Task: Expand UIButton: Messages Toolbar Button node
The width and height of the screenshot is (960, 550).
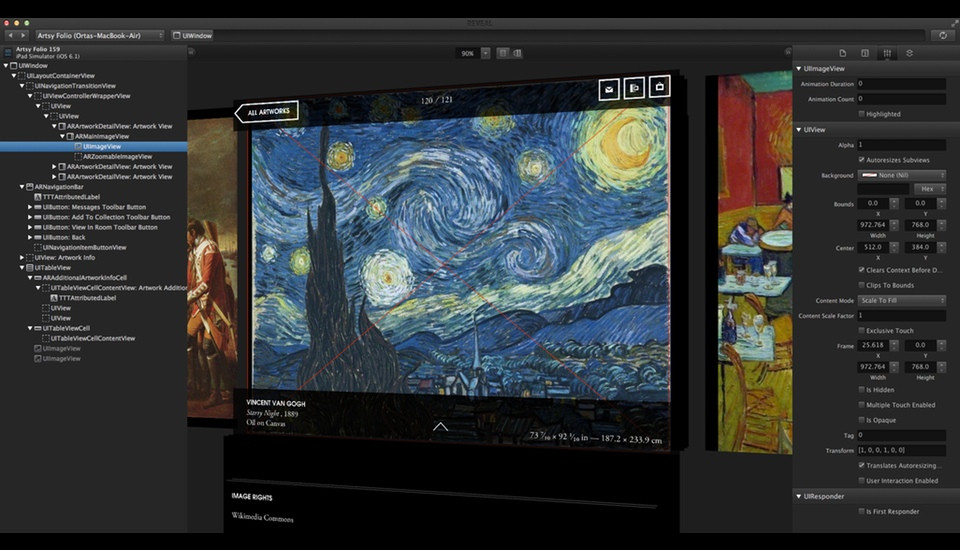Action: coord(29,207)
